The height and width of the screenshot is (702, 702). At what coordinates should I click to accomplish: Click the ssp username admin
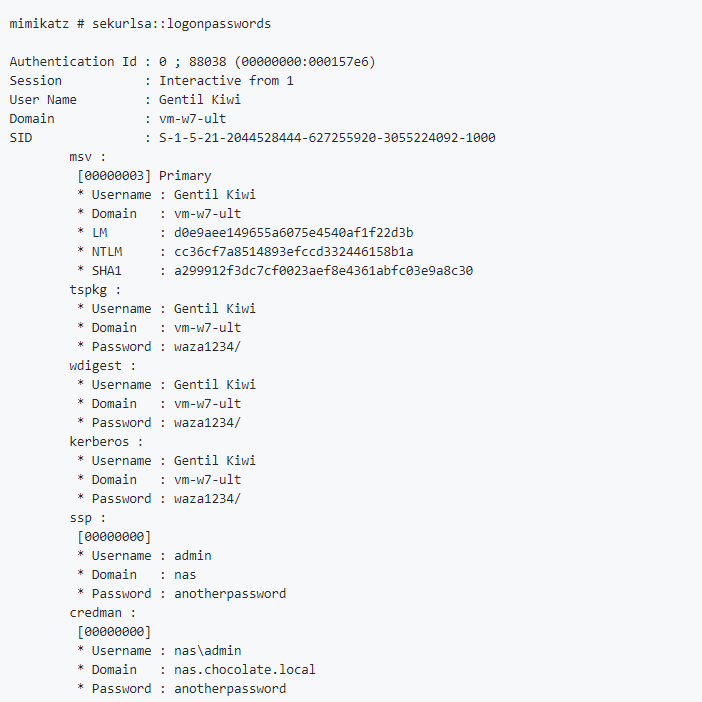(193, 556)
